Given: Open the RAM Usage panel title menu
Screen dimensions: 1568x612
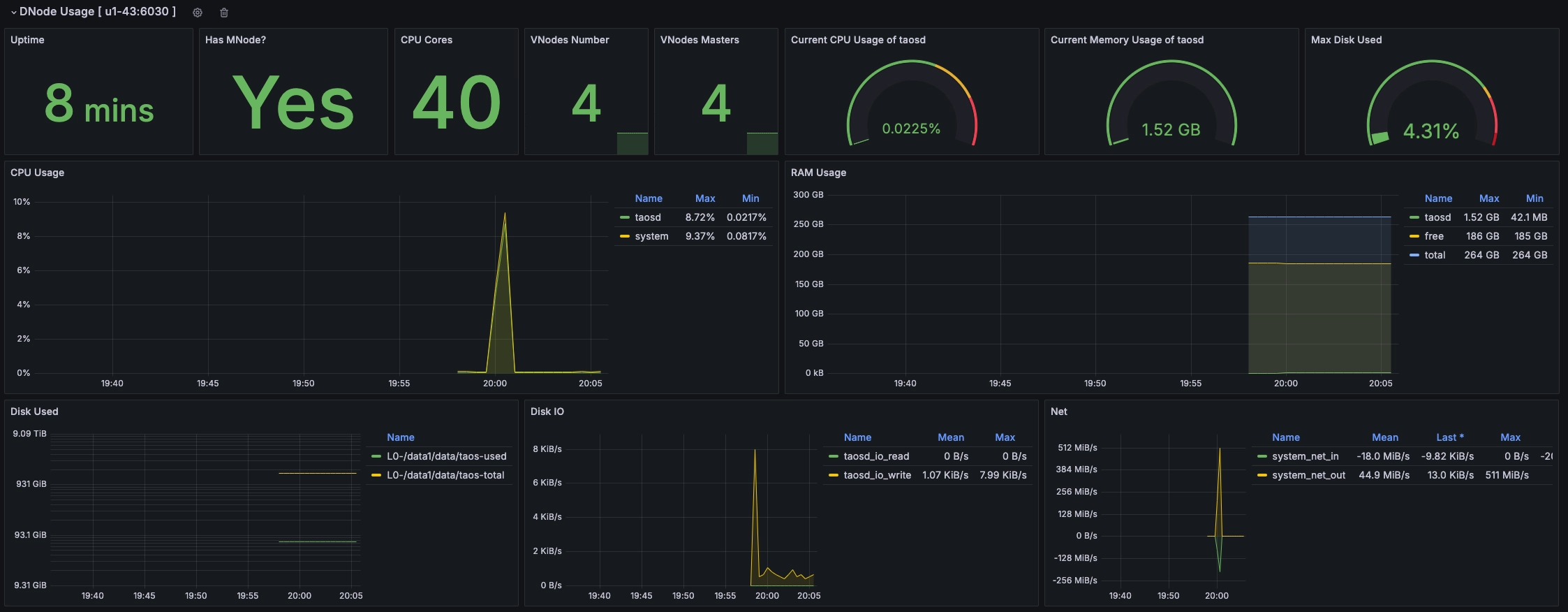Looking at the screenshot, I should click(818, 173).
